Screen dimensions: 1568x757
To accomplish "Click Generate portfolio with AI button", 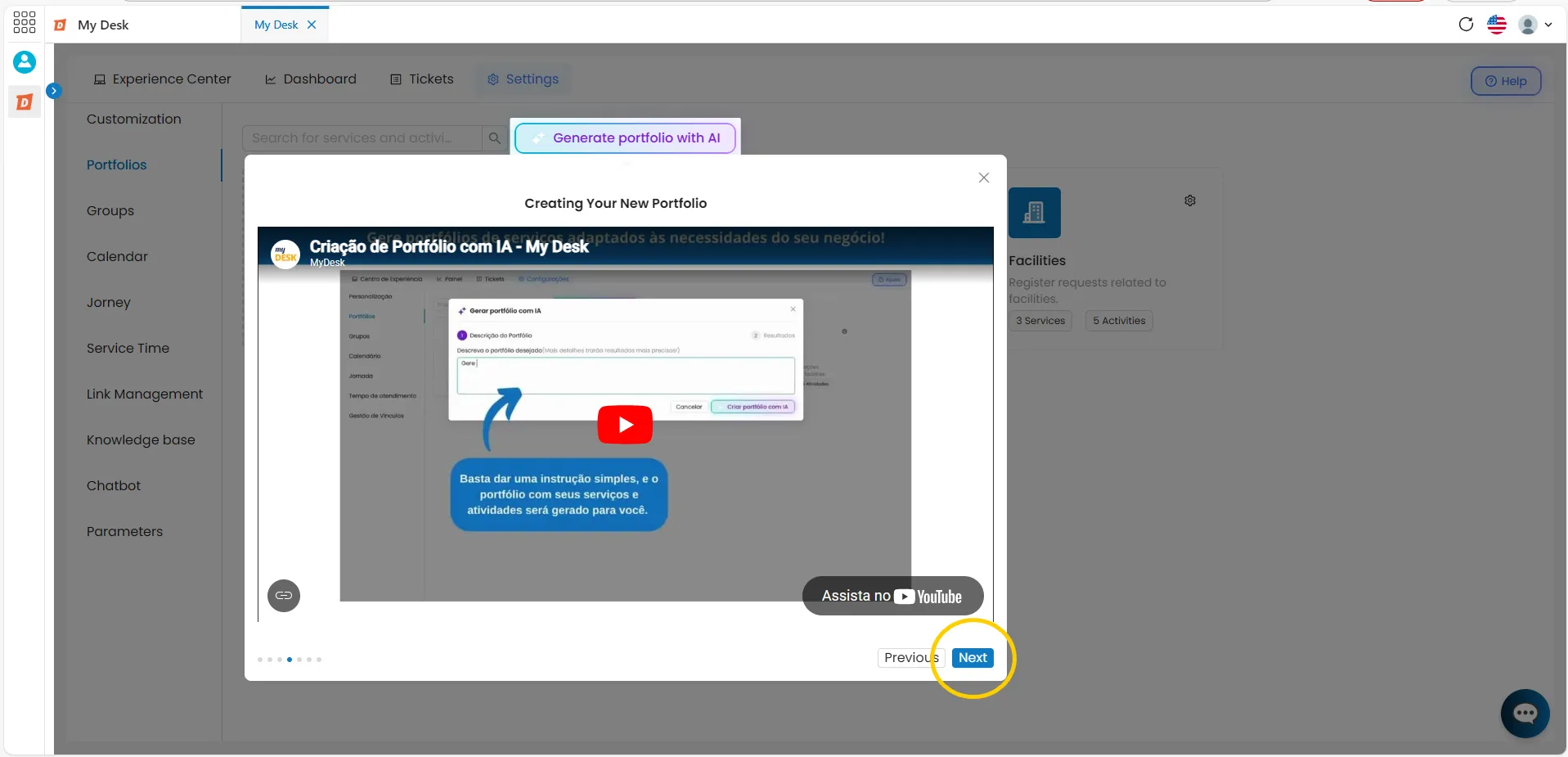I will coord(626,137).
